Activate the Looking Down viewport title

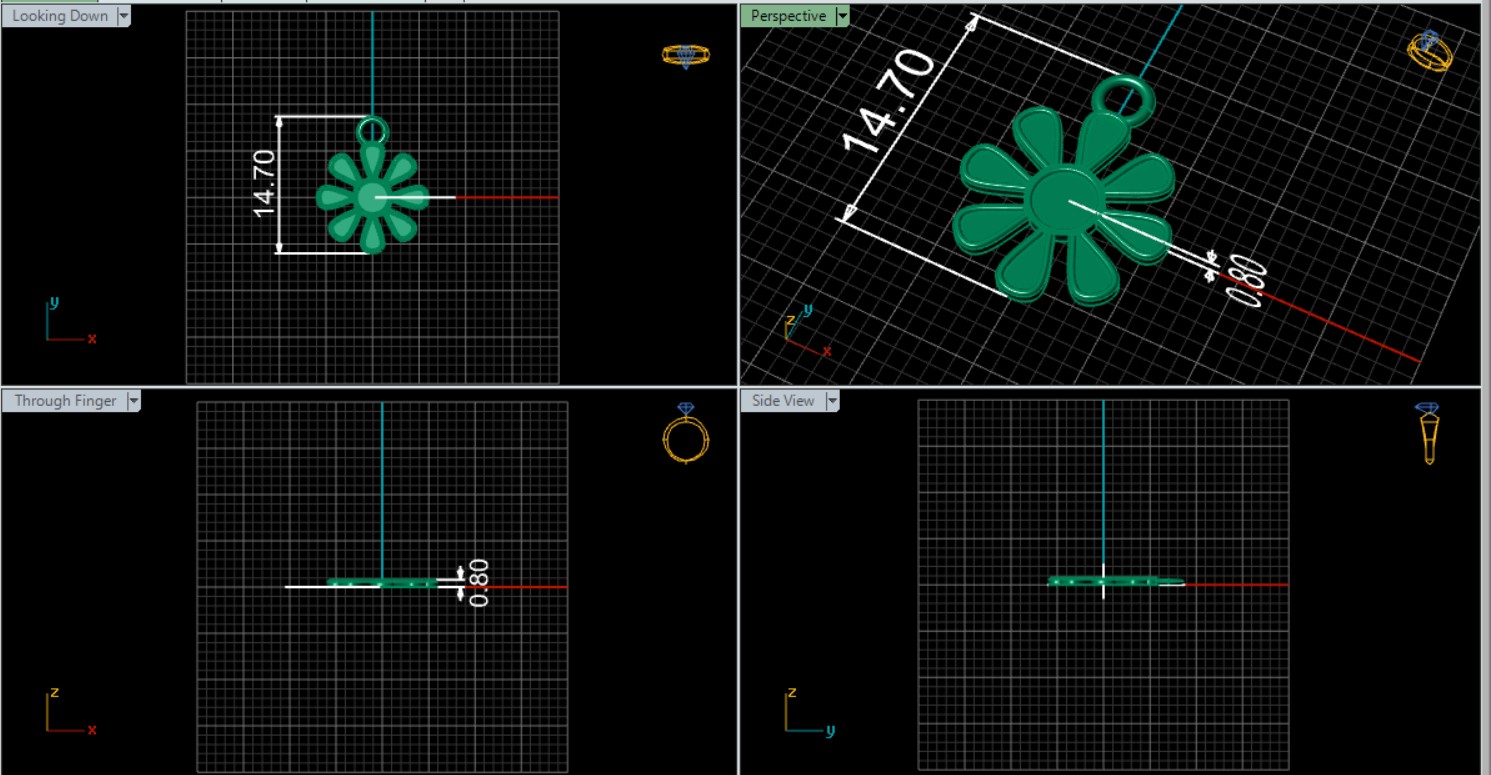tap(60, 16)
